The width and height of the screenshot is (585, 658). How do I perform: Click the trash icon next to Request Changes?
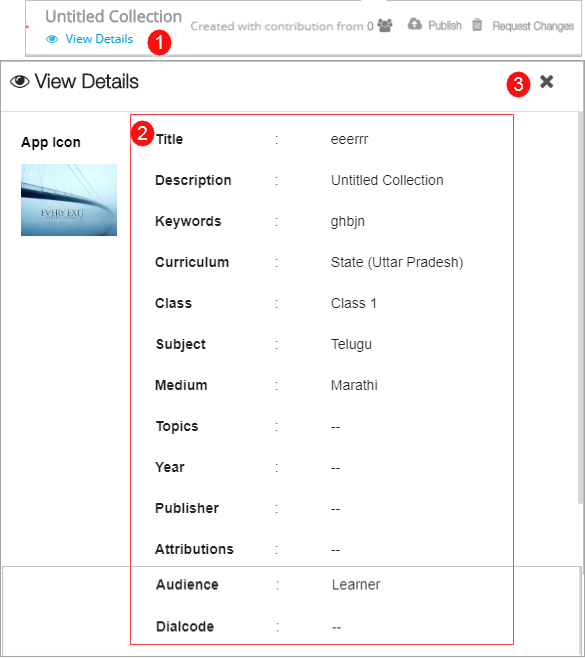[477, 25]
